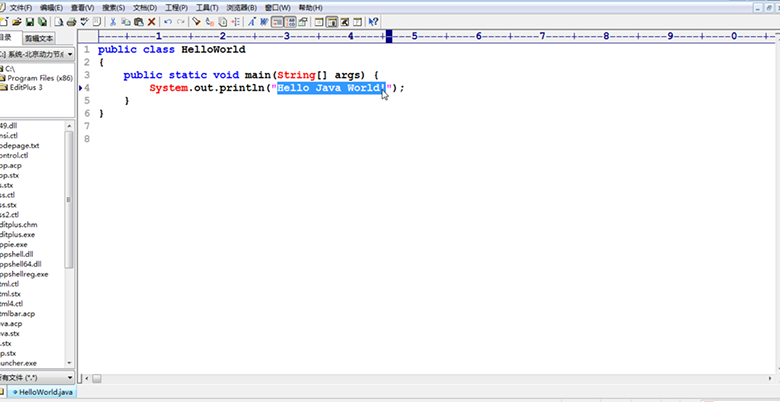Open the 文件(F) menu
This screenshot has width=780, height=402.
[21, 8]
